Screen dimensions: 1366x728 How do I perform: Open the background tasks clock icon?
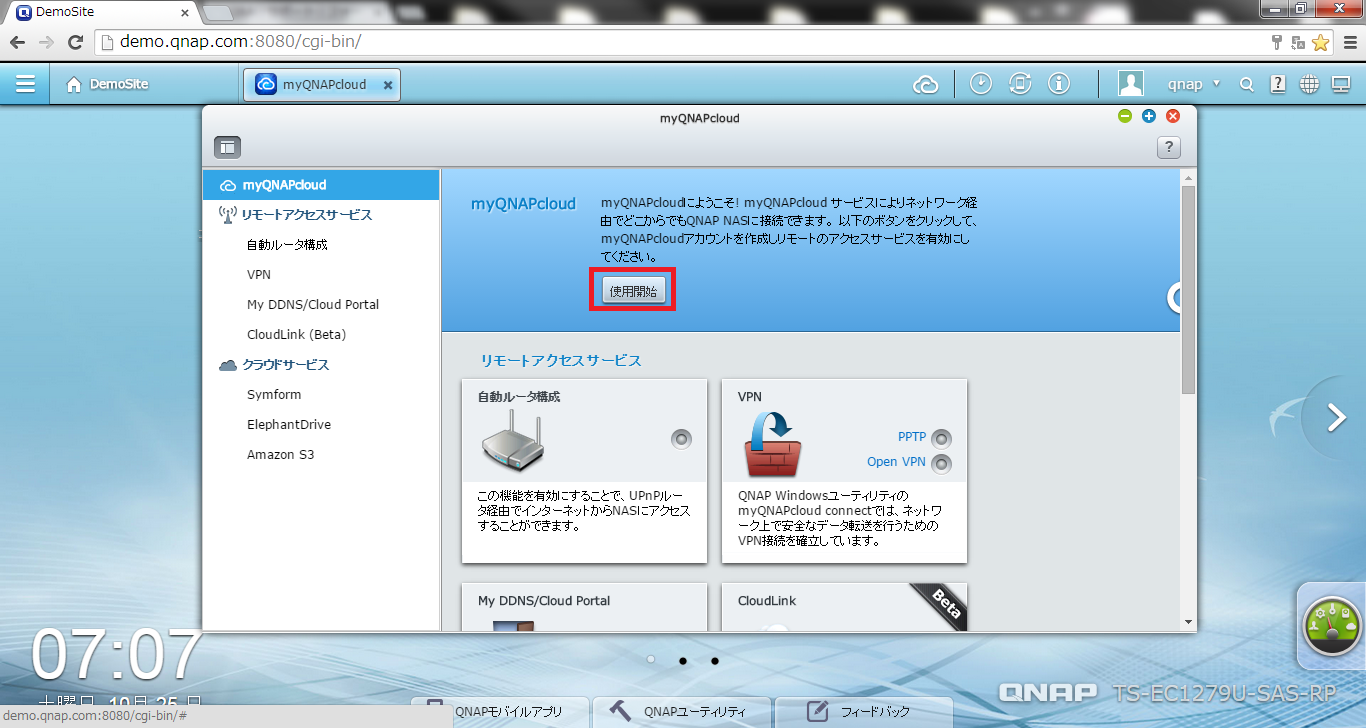click(x=981, y=84)
